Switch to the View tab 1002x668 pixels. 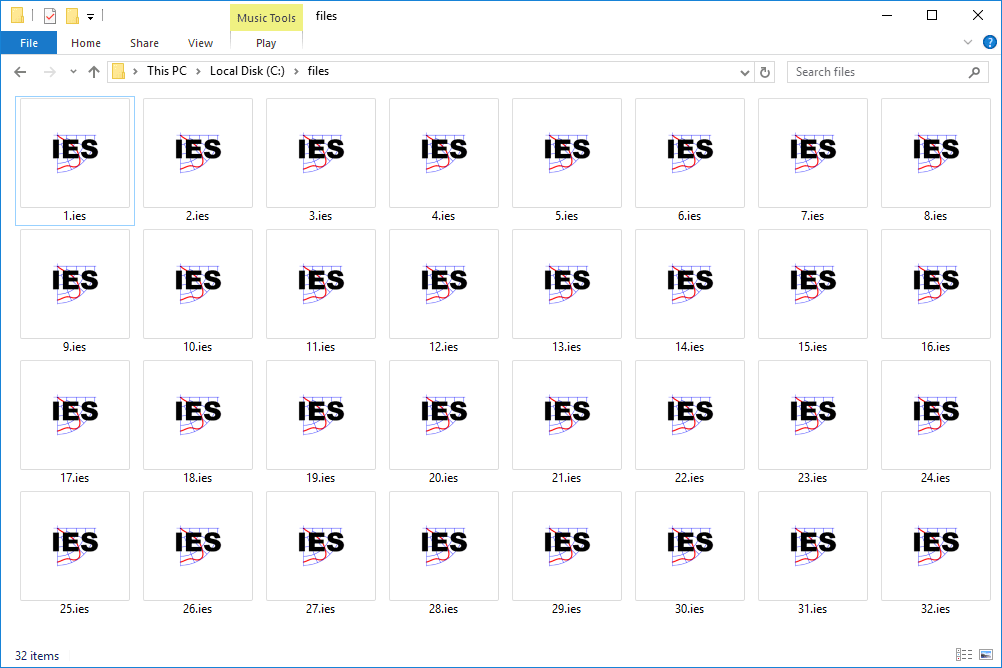pos(200,43)
